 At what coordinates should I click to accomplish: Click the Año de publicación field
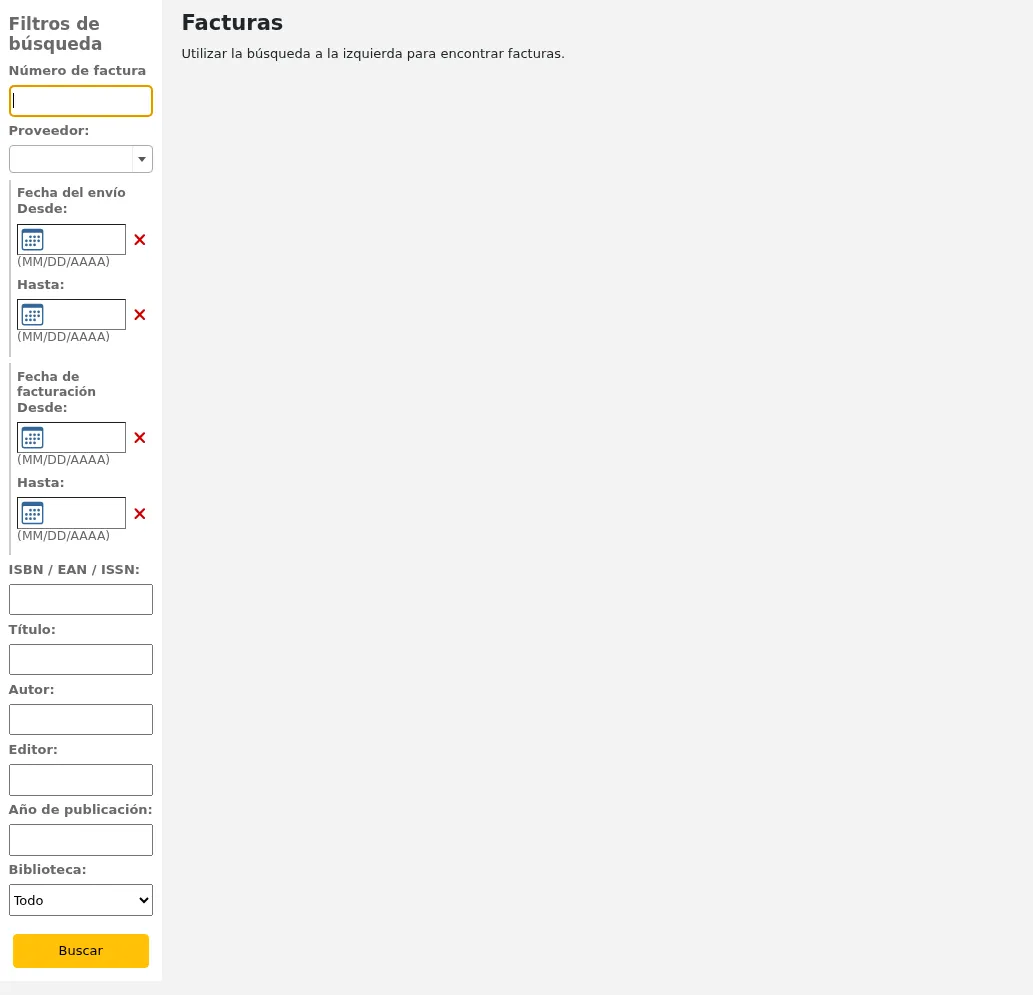tap(81, 840)
